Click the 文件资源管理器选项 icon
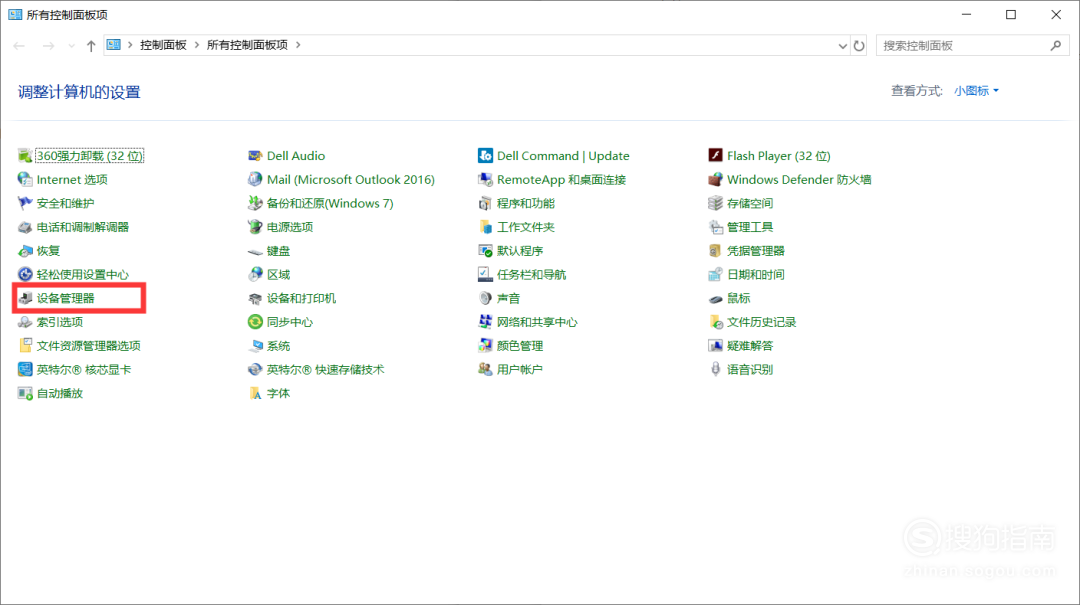 tap(25, 346)
